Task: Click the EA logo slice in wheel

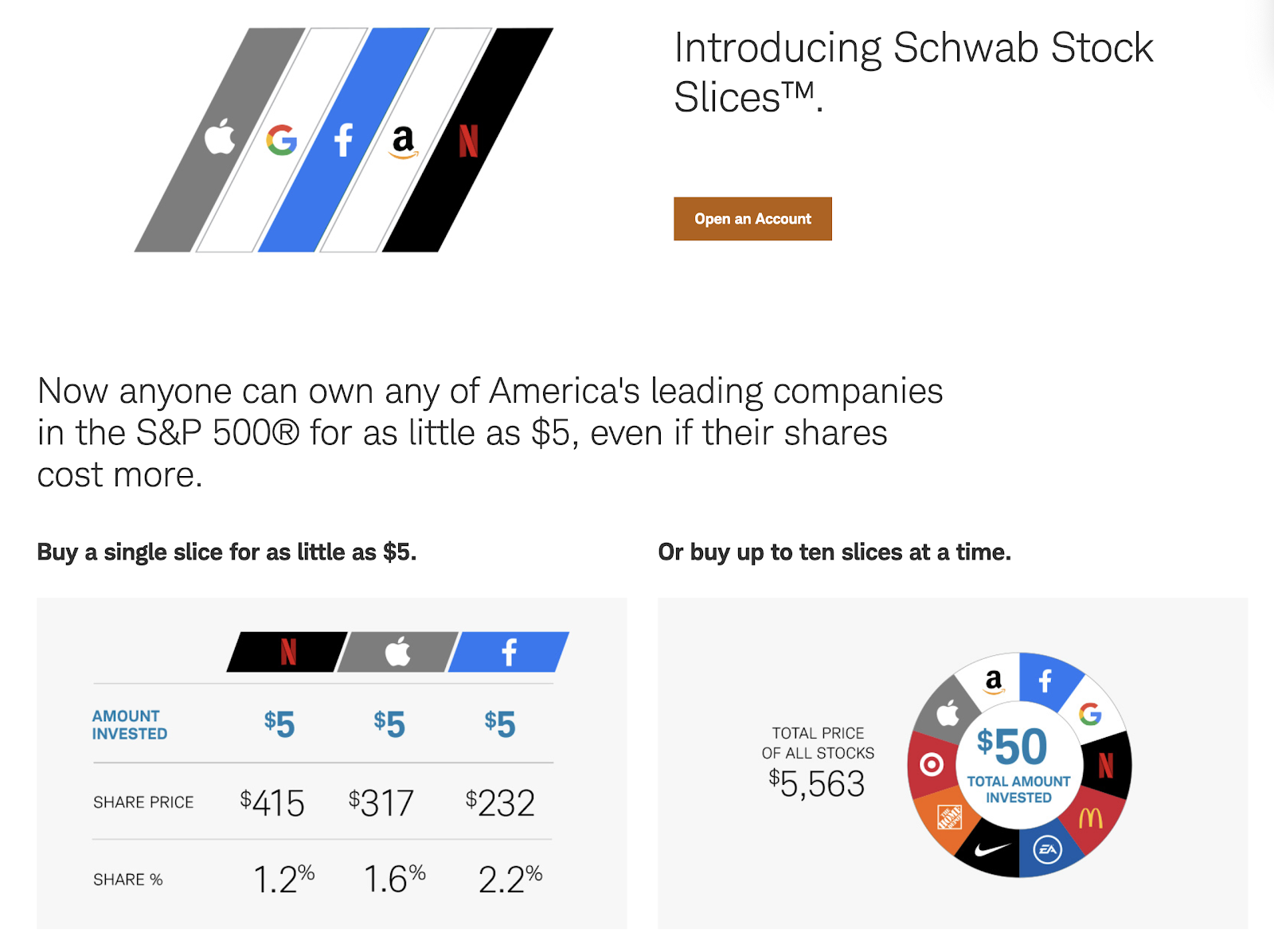Action: (1048, 849)
